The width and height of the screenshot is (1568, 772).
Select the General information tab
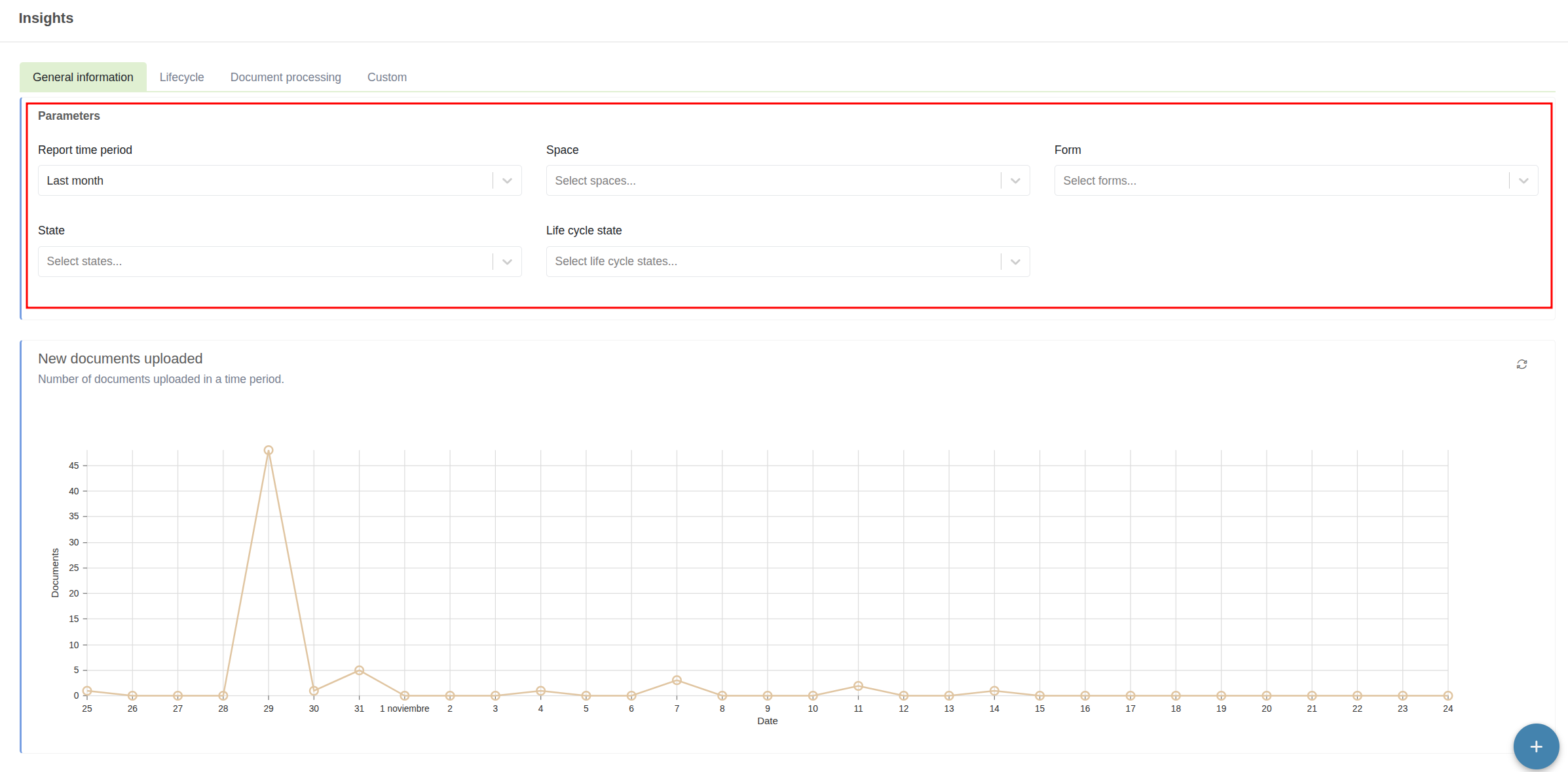pos(83,77)
